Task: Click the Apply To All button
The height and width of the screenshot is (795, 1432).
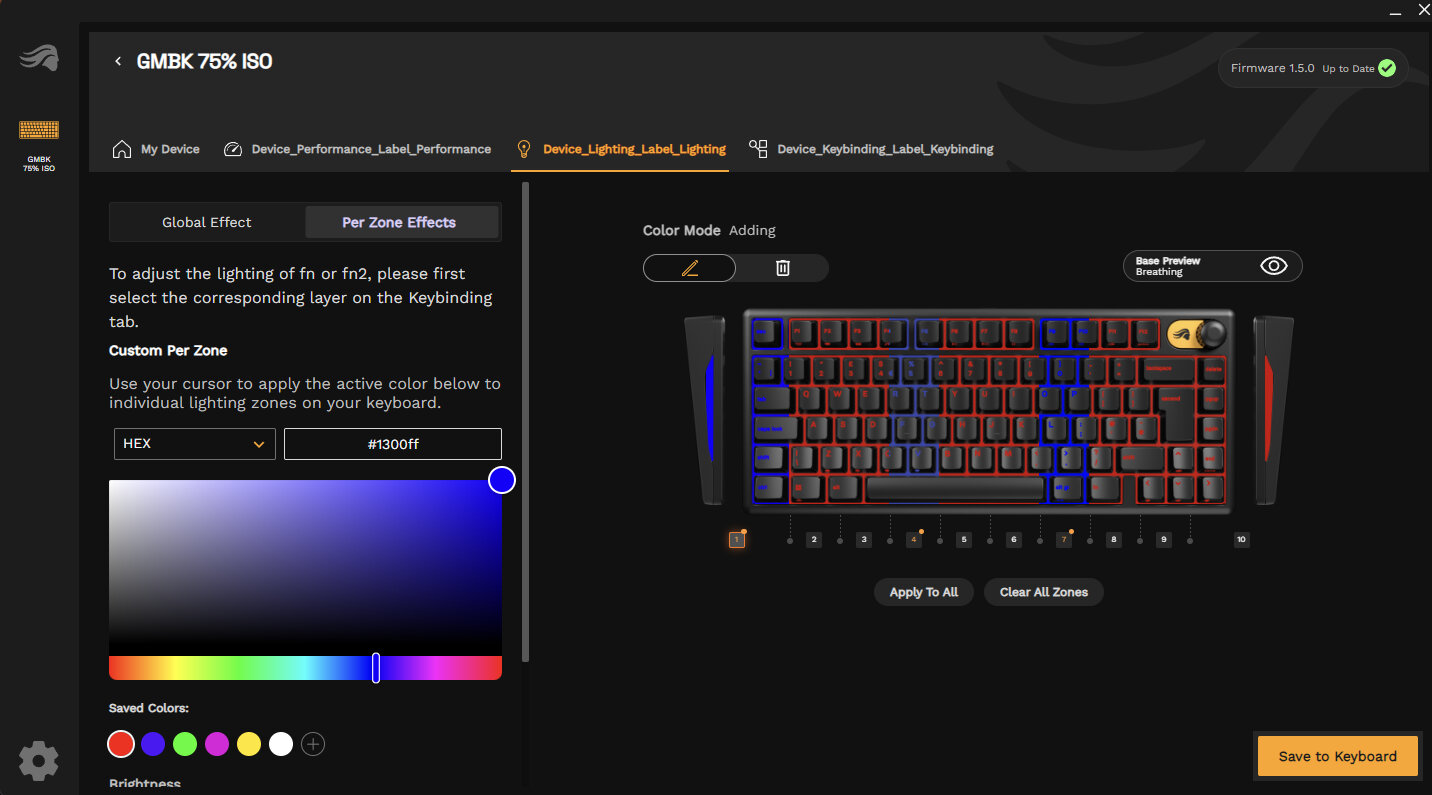Action: coord(923,592)
